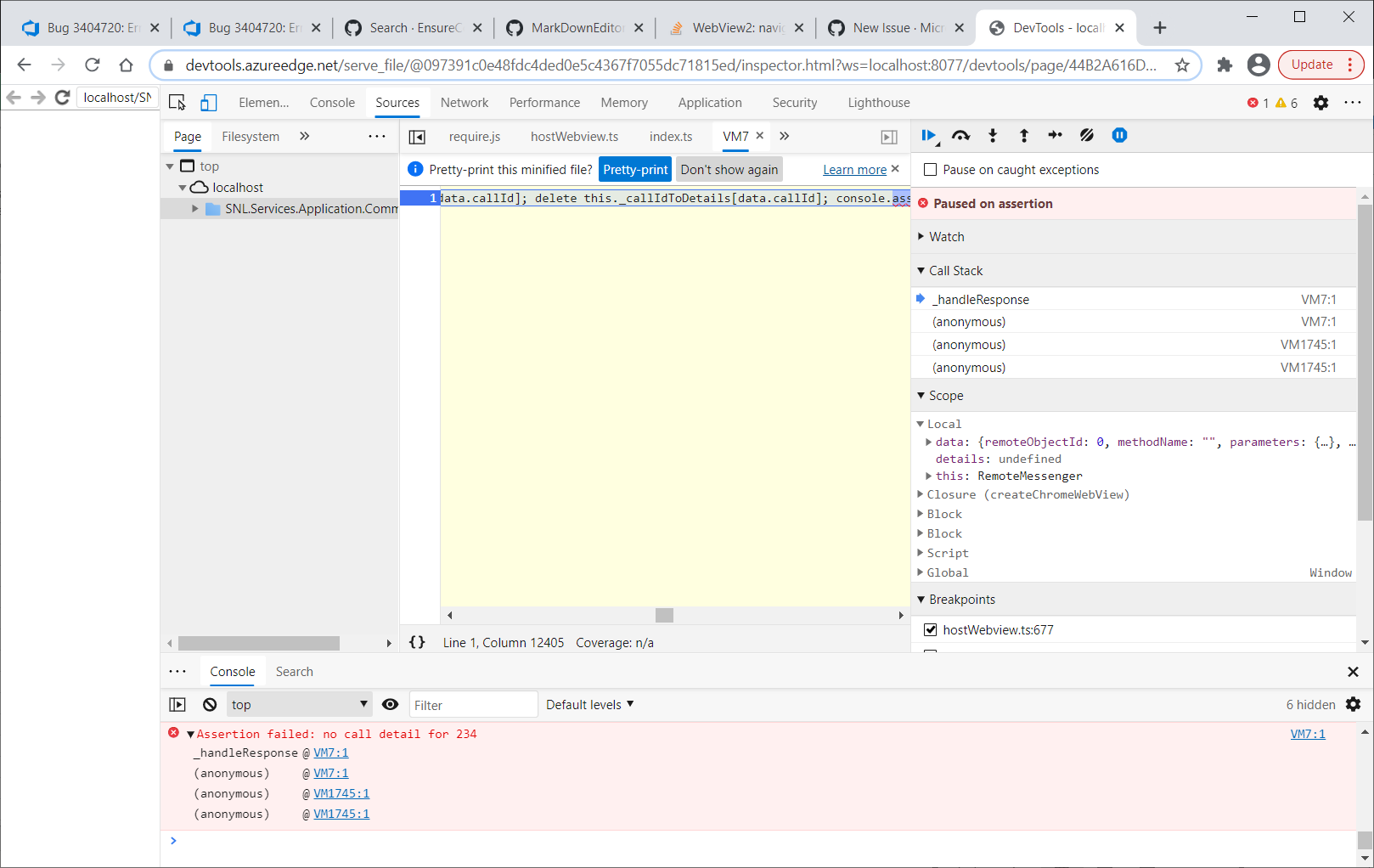Step out of the current function
1374x868 pixels.
(1023, 135)
